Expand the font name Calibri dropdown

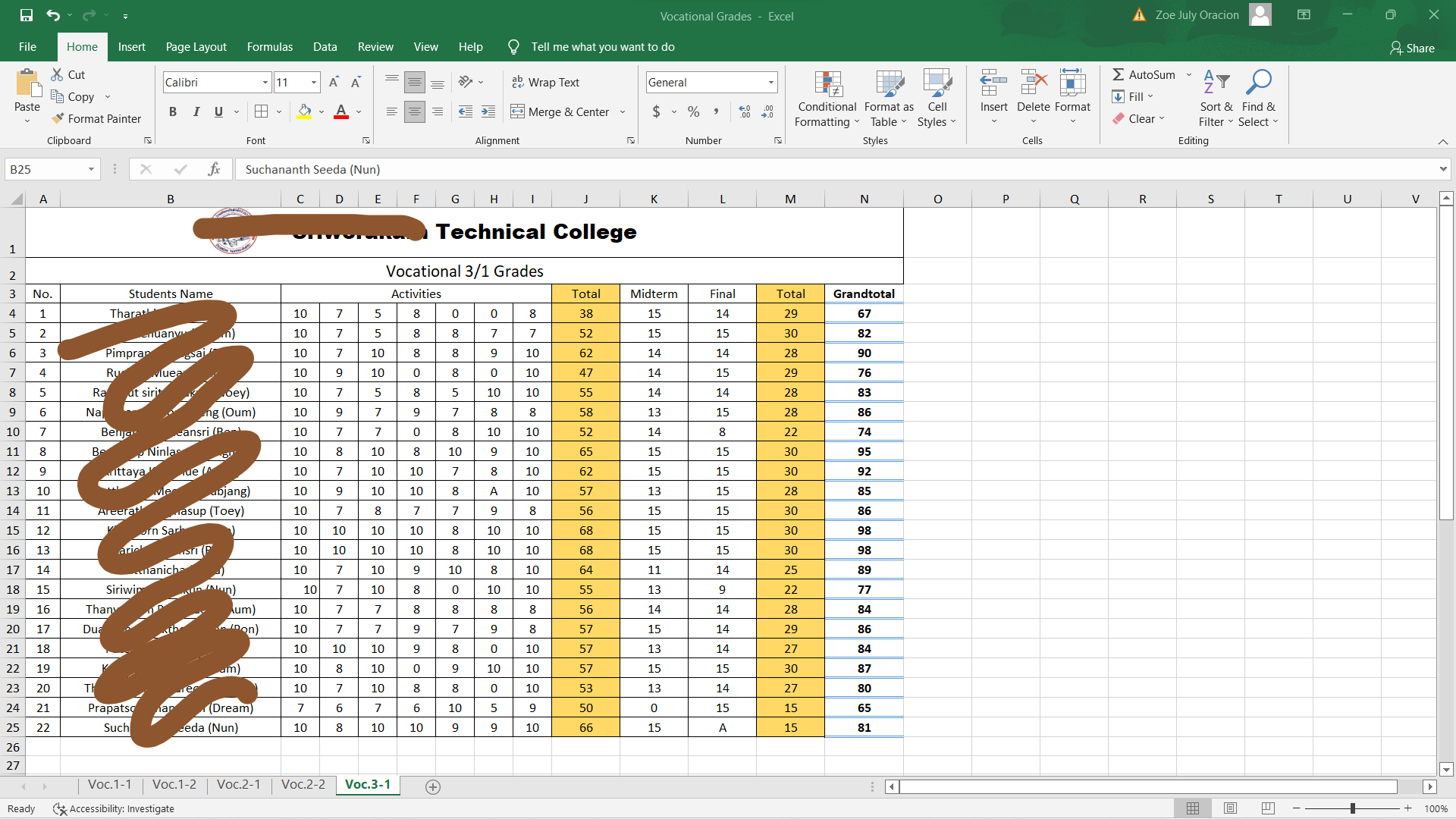coord(265,82)
